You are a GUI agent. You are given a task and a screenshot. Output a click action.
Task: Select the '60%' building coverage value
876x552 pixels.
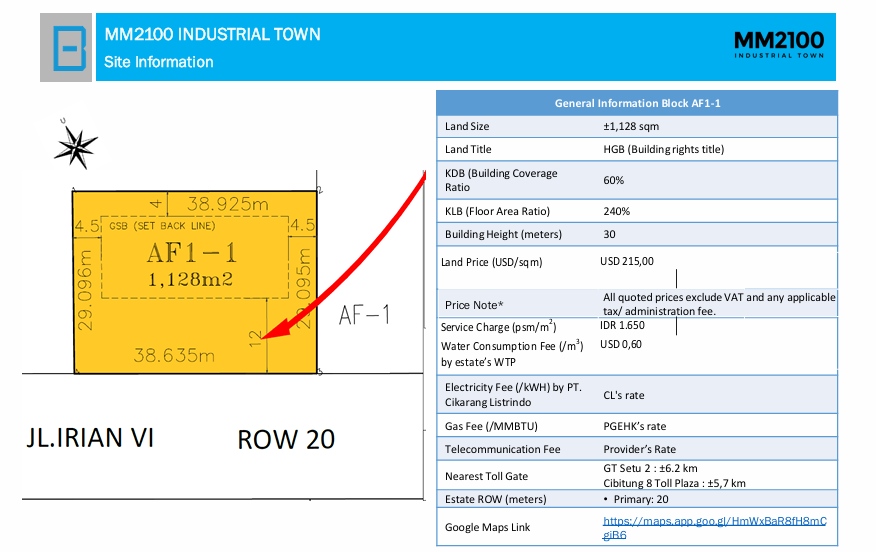[613, 180]
